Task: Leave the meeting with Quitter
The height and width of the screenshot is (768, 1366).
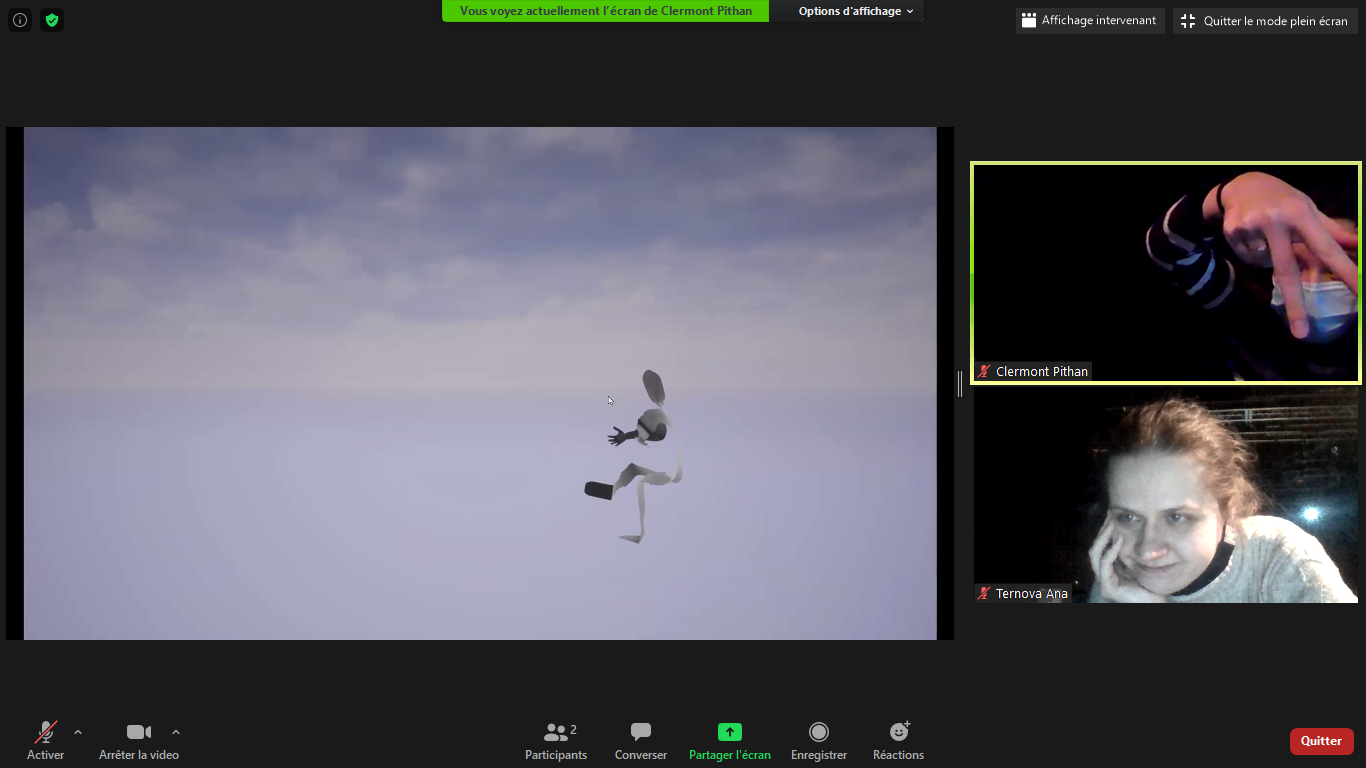Action: point(1322,741)
